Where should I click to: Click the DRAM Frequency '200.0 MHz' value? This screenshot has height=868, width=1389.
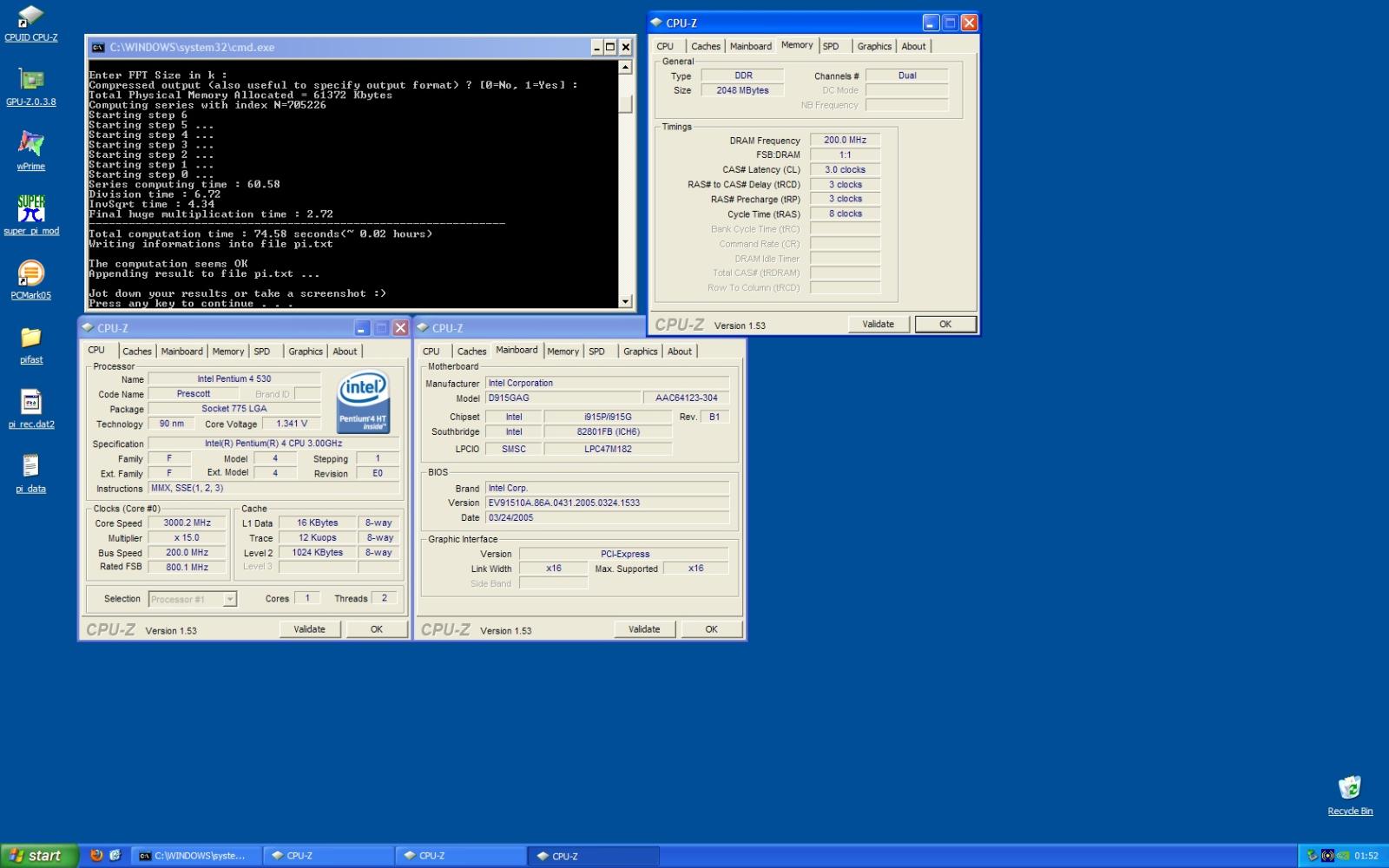[846, 140]
